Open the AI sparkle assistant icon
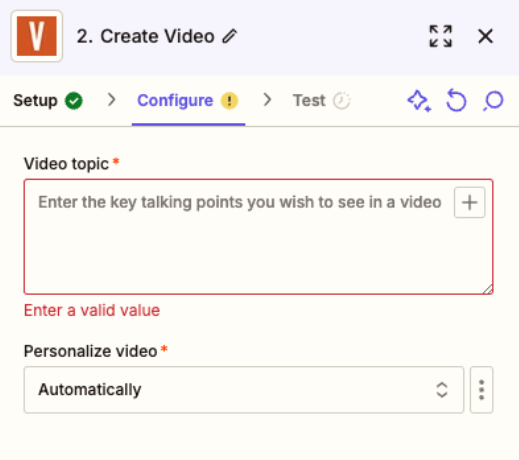 coord(419,101)
